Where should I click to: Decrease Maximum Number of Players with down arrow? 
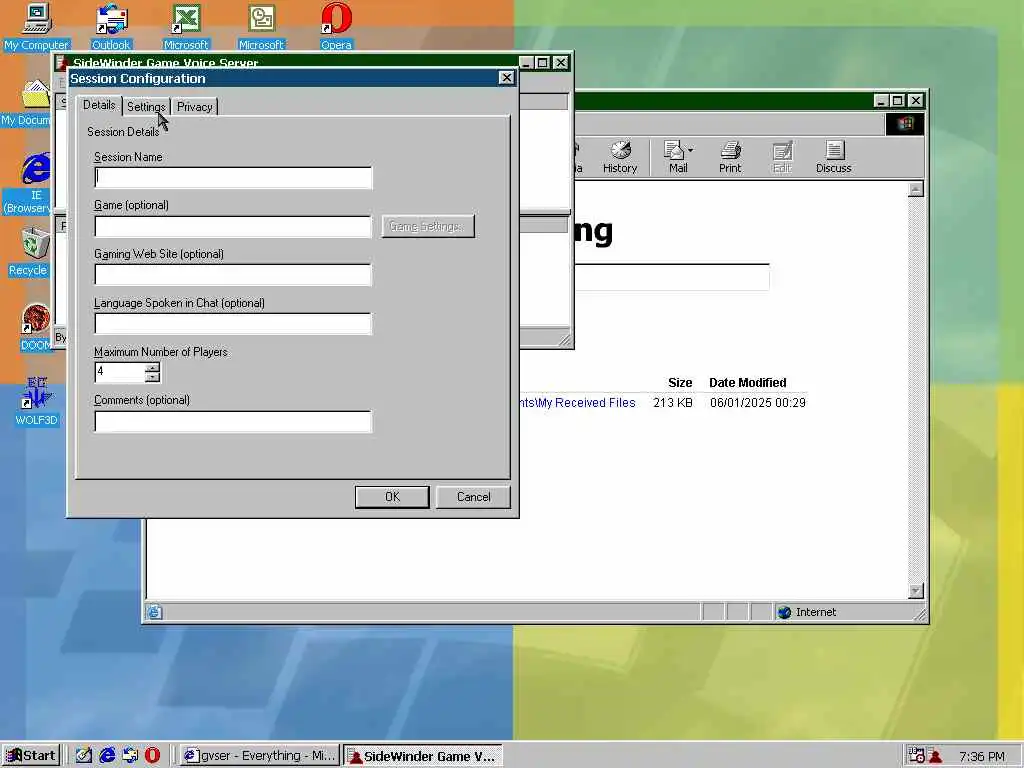tap(152, 377)
